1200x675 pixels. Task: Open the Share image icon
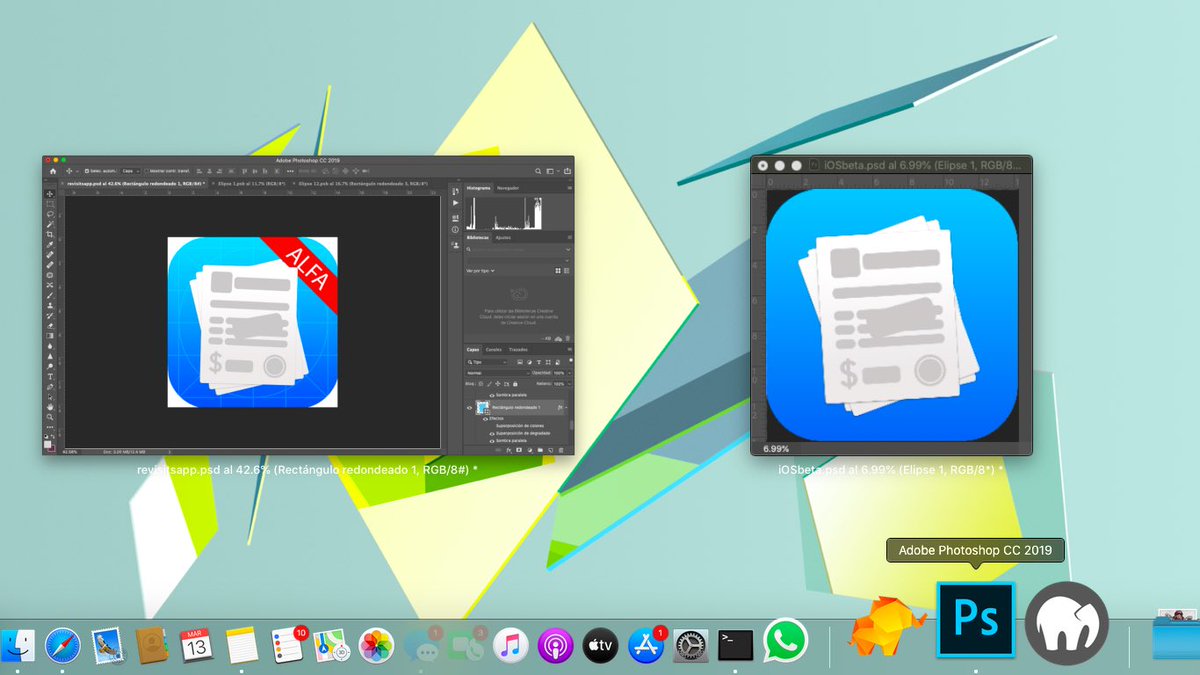pos(567,171)
